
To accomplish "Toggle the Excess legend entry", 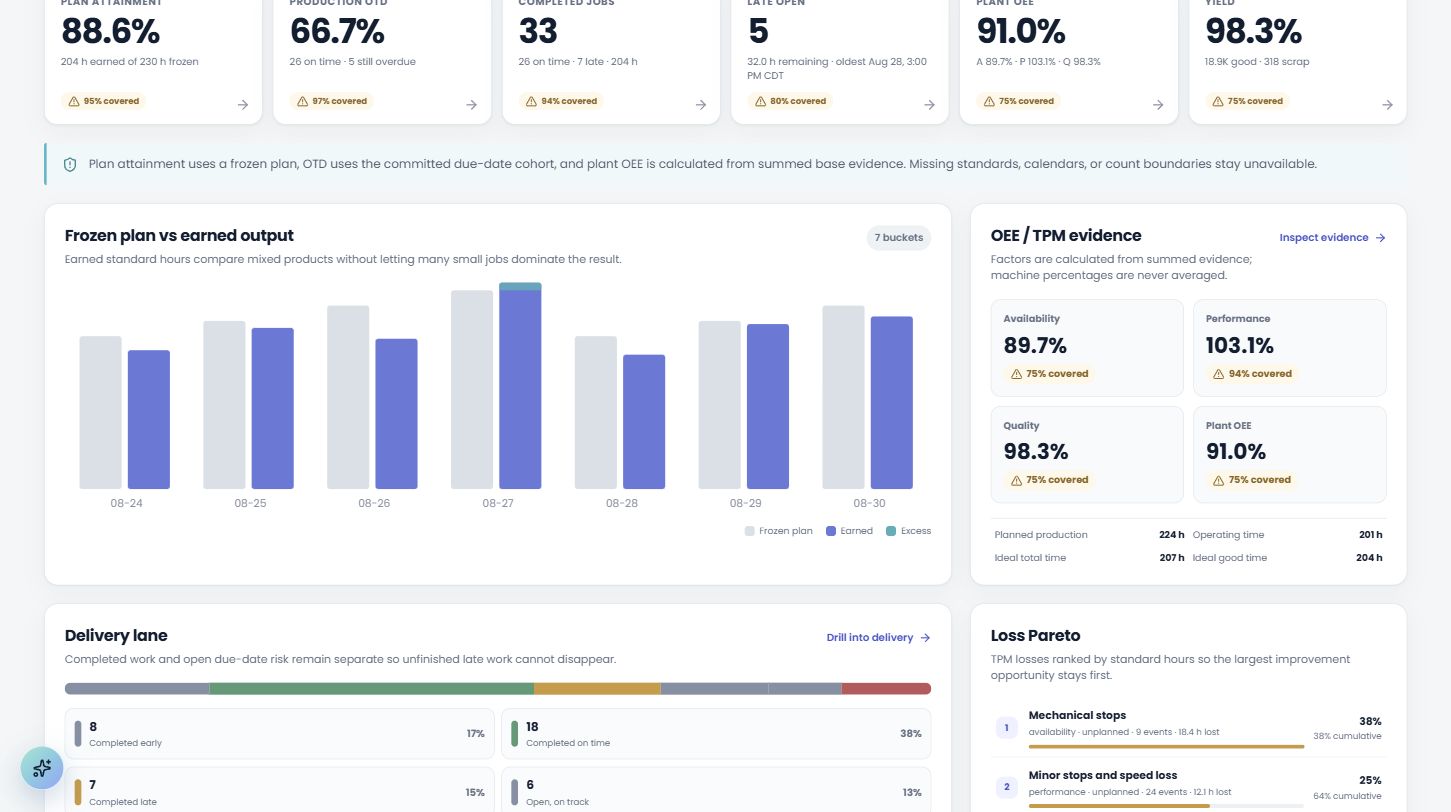I will (908, 531).
